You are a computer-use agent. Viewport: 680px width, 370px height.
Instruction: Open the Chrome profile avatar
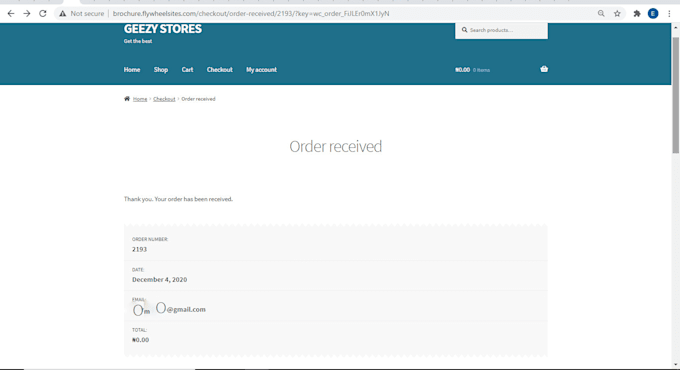(653, 13)
